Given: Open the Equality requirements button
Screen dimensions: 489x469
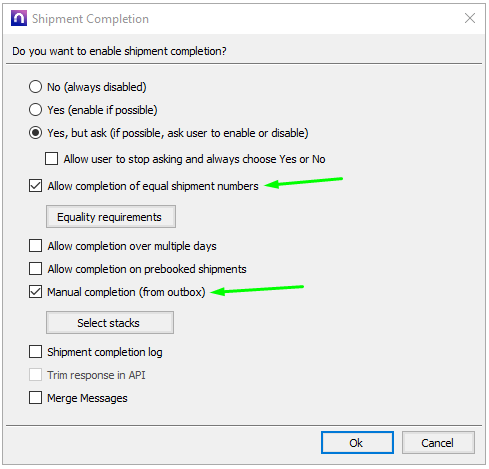Looking at the screenshot, I should click(111, 217).
